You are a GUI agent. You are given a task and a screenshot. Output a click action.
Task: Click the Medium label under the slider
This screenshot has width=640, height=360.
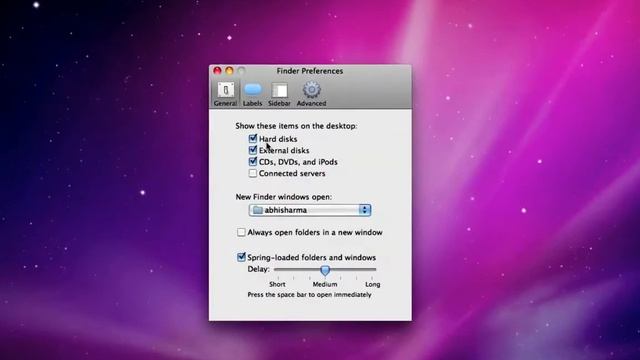(325, 284)
